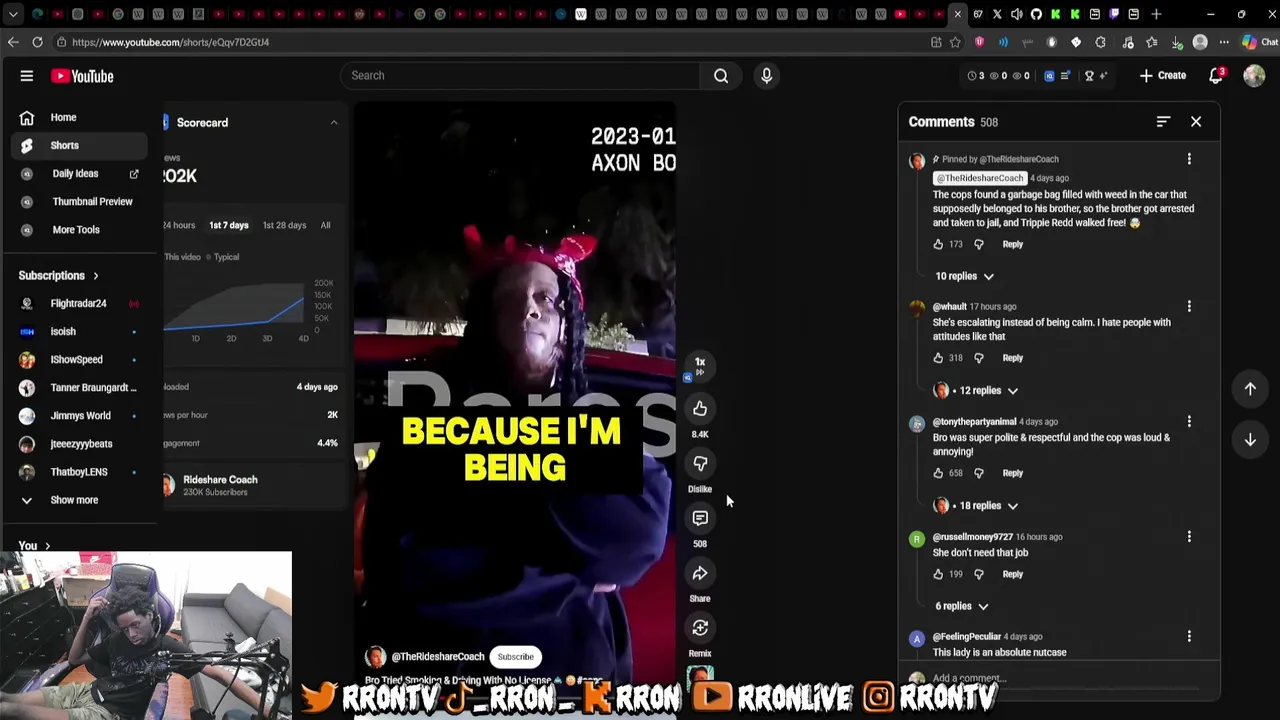Open a new browser tab
This screenshot has height=720, width=1280.
pos(1157,14)
